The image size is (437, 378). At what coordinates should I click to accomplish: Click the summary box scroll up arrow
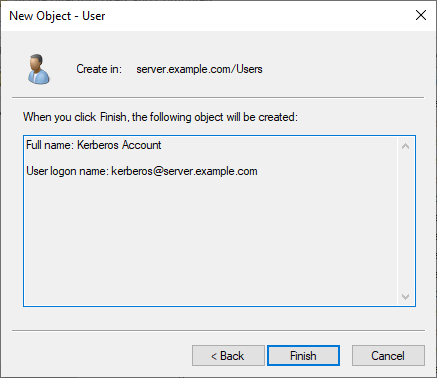(405, 146)
